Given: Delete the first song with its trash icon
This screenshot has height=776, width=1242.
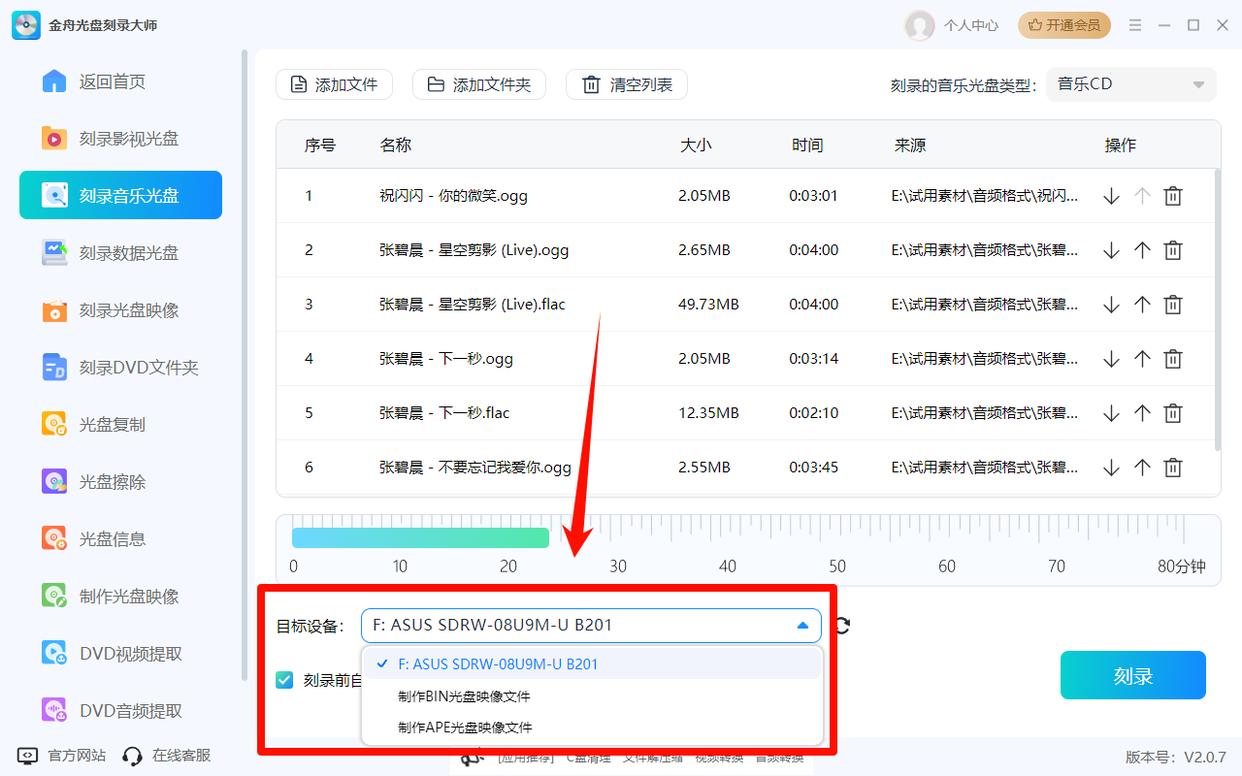Looking at the screenshot, I should click(x=1172, y=195).
